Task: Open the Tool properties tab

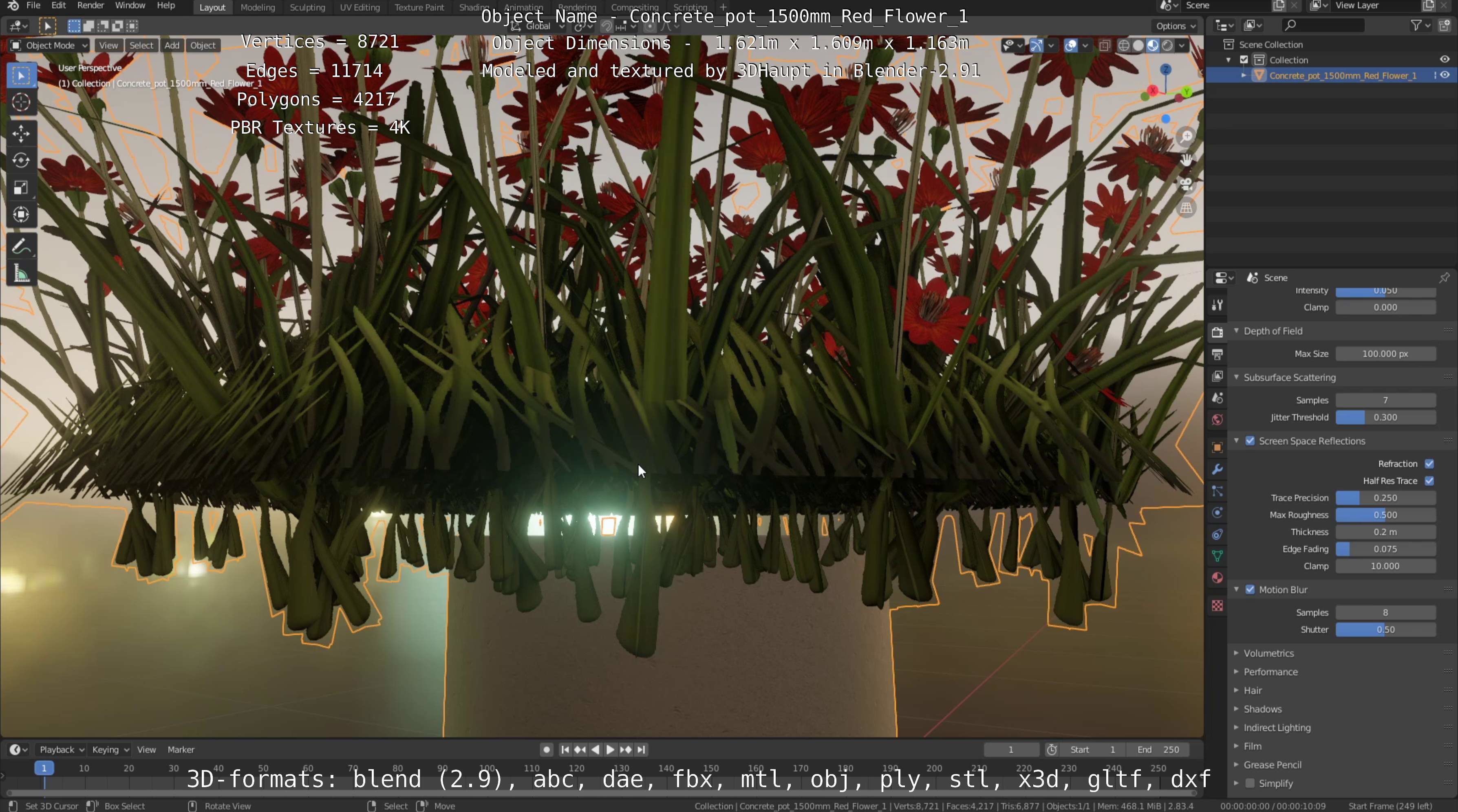Action: tap(1218, 305)
